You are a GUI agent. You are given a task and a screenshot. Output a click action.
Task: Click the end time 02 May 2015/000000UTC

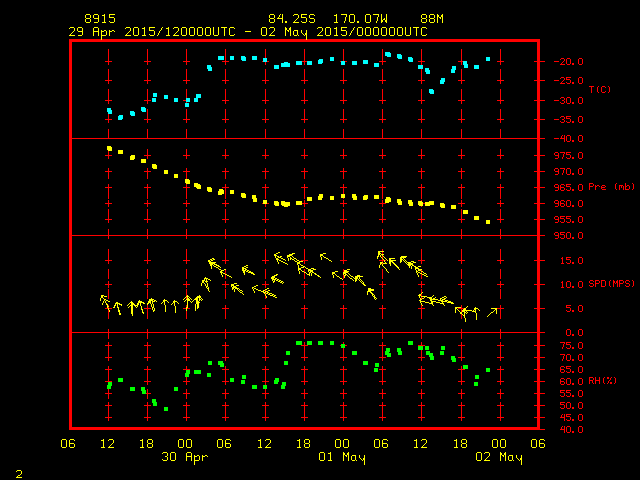pyautogui.click(x=344, y=32)
